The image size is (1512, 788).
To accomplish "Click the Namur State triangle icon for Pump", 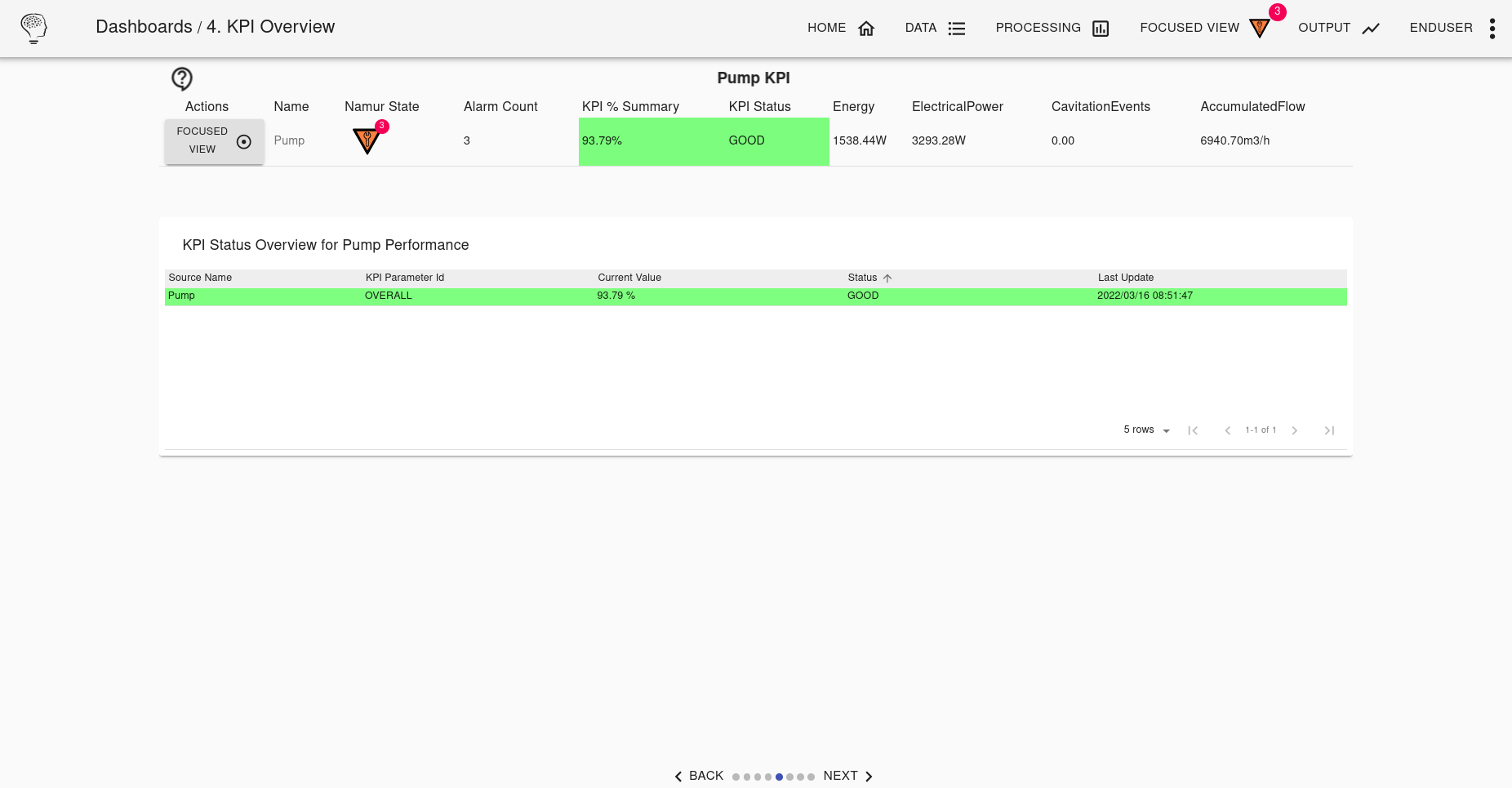I will pyautogui.click(x=367, y=140).
